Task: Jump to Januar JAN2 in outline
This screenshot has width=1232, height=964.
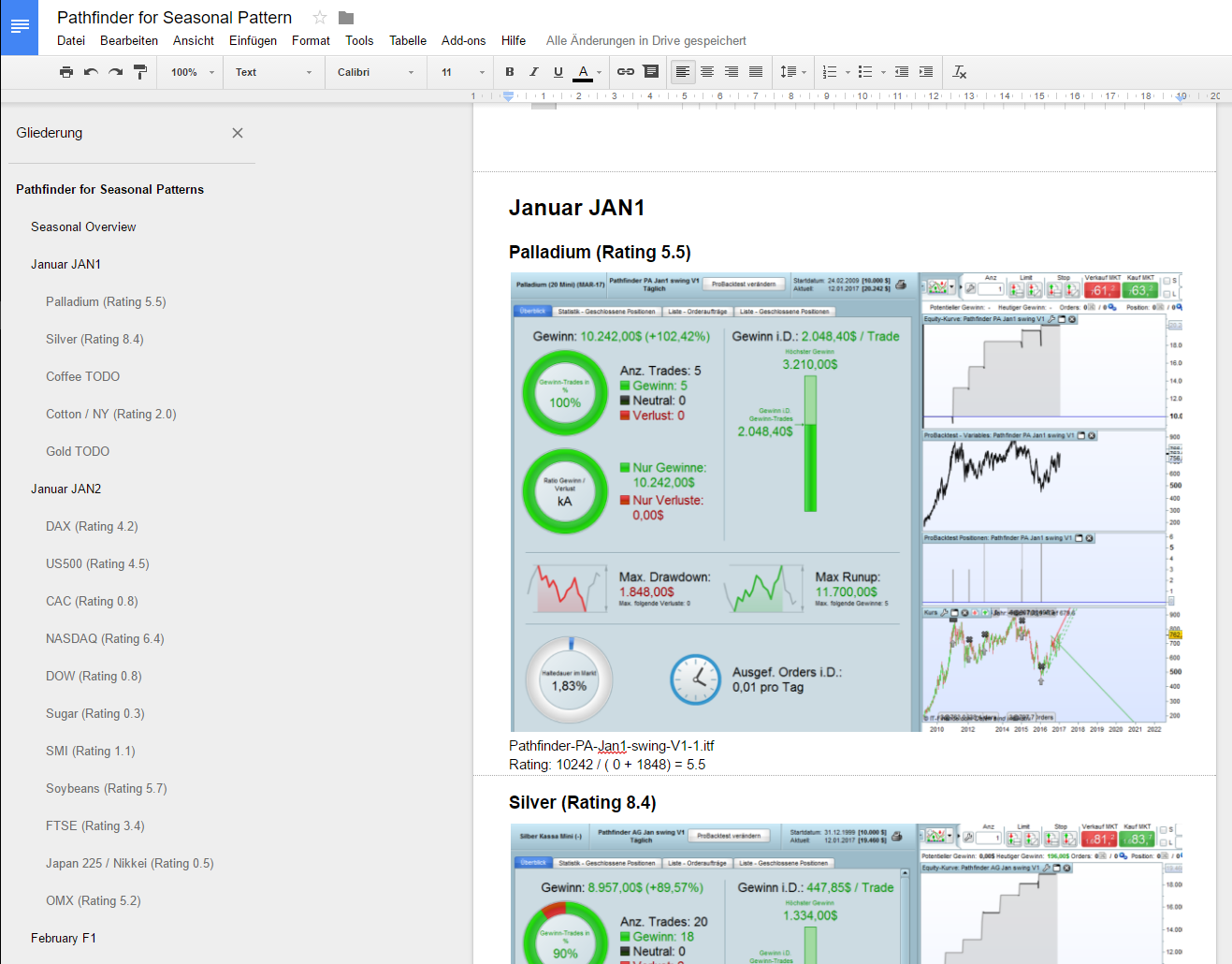Action: (x=65, y=489)
